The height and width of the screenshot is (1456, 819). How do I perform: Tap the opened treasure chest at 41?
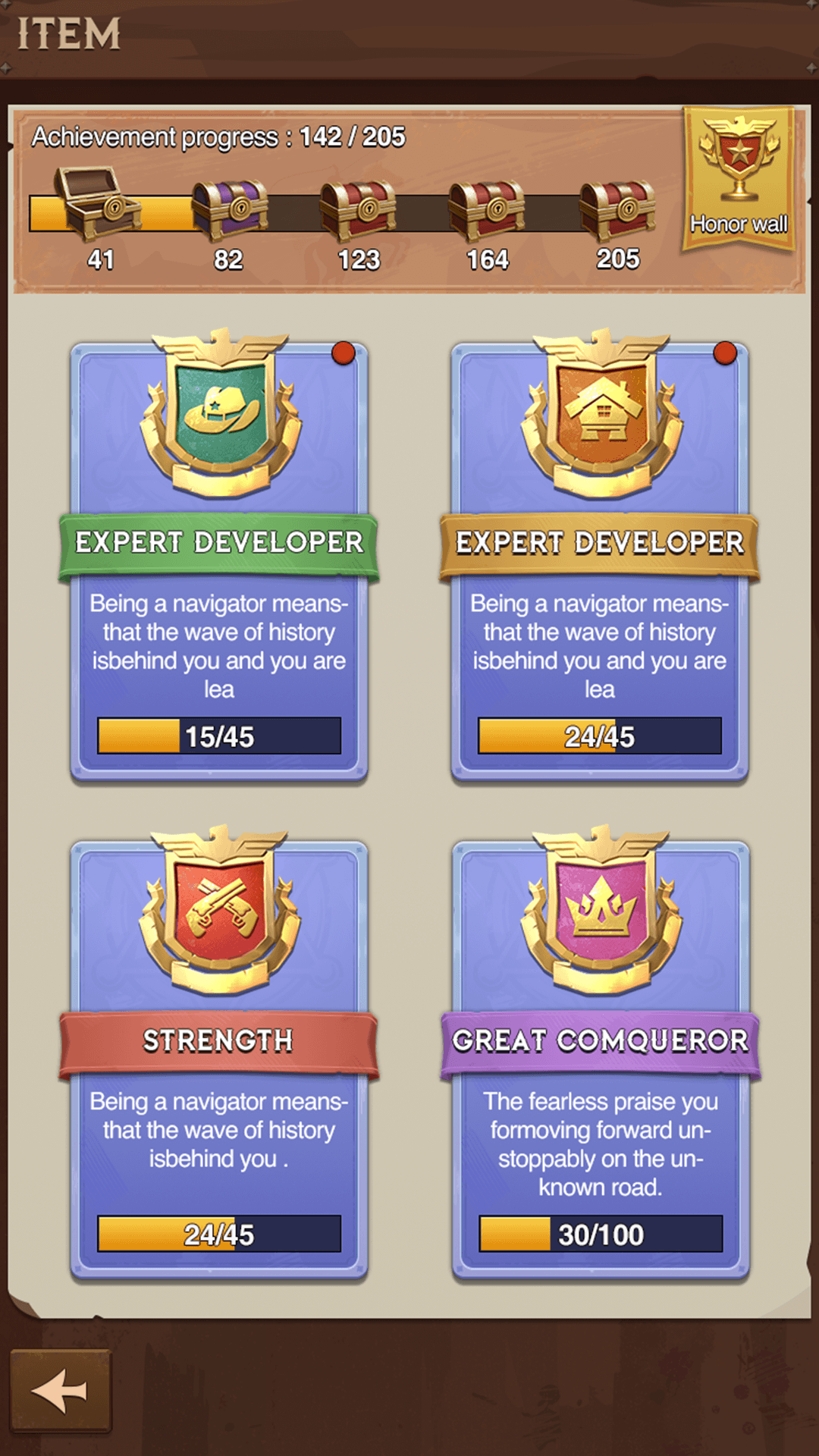coord(97,203)
